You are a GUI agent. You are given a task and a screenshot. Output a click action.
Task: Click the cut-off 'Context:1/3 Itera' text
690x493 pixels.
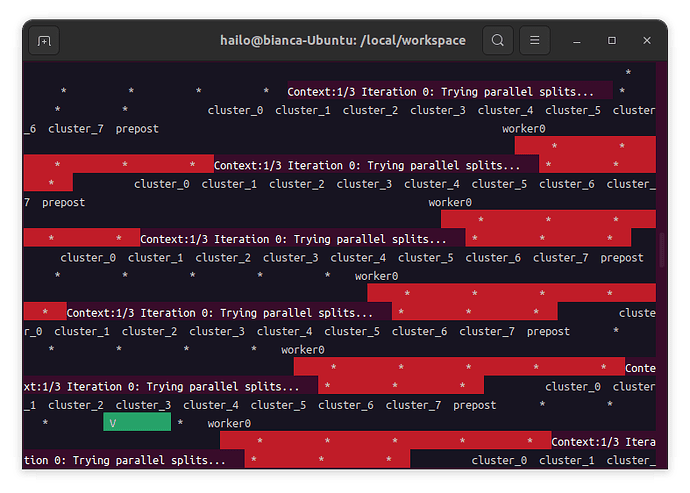click(602, 442)
